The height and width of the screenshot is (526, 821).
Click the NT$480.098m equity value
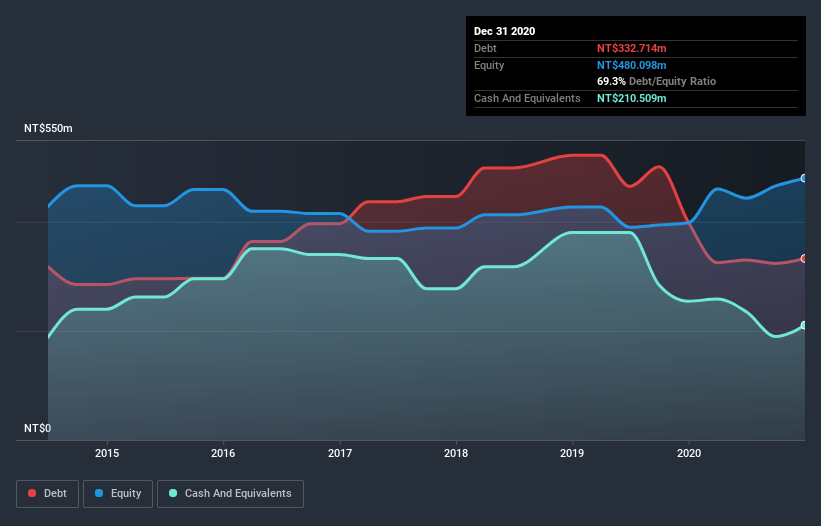point(631,65)
